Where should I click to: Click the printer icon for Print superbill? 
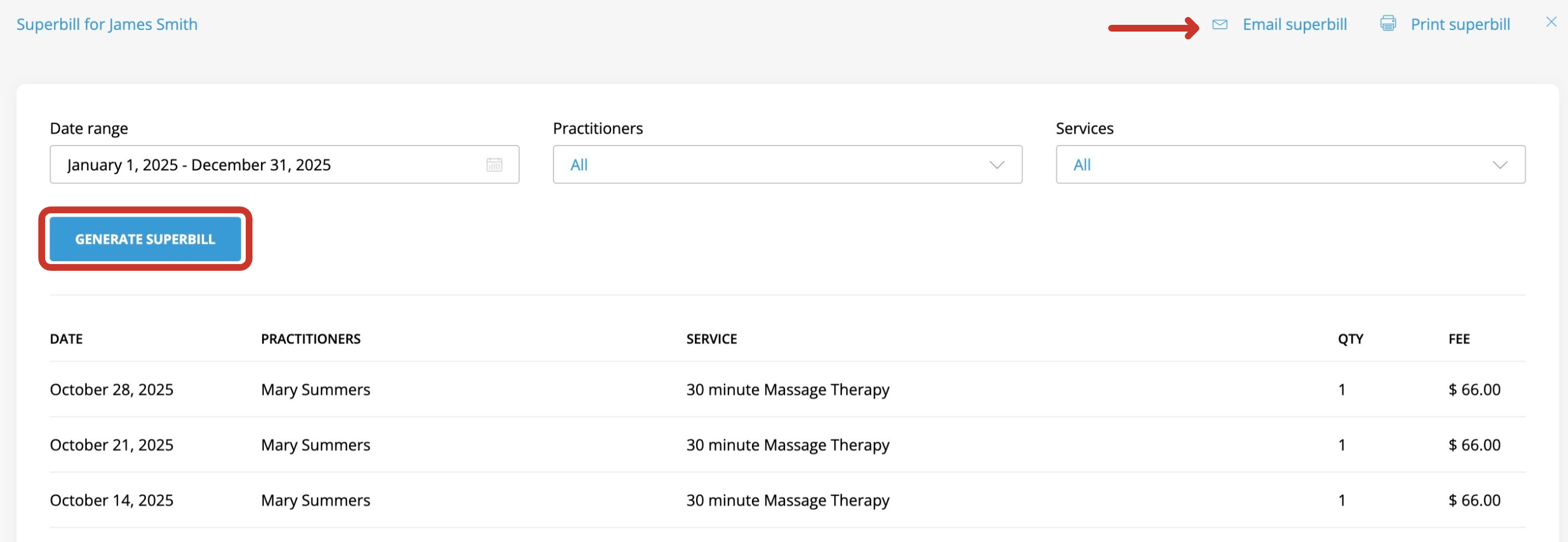coord(1388,24)
